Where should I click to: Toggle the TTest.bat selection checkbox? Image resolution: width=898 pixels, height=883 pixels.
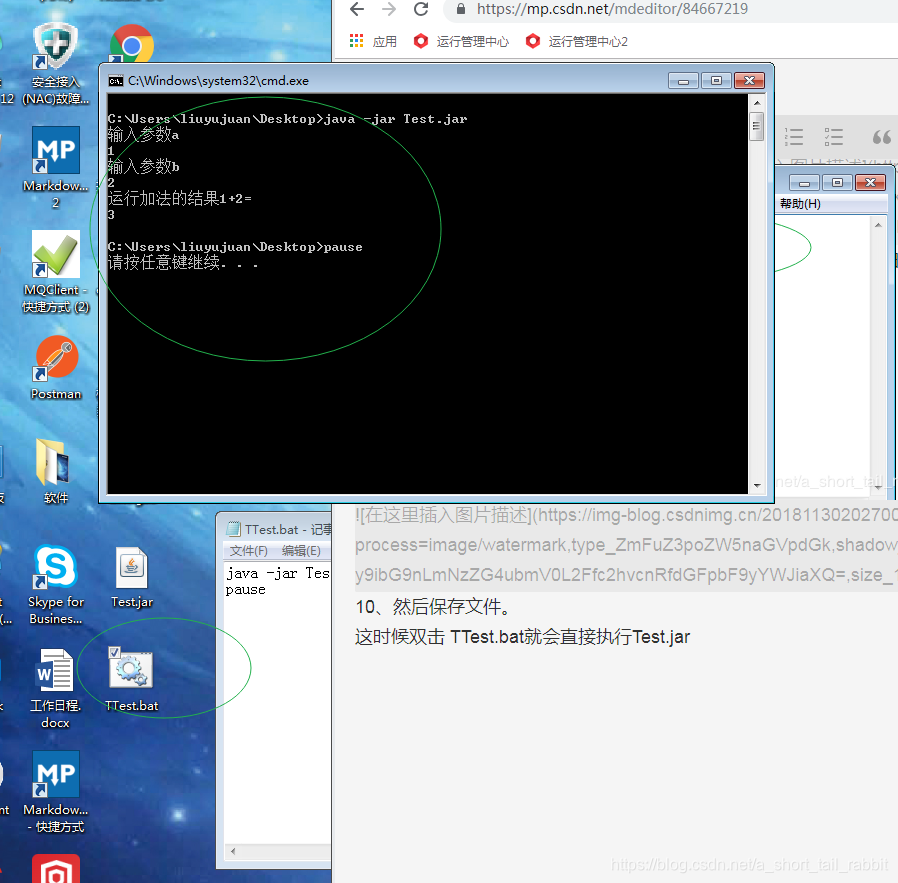coord(114,652)
